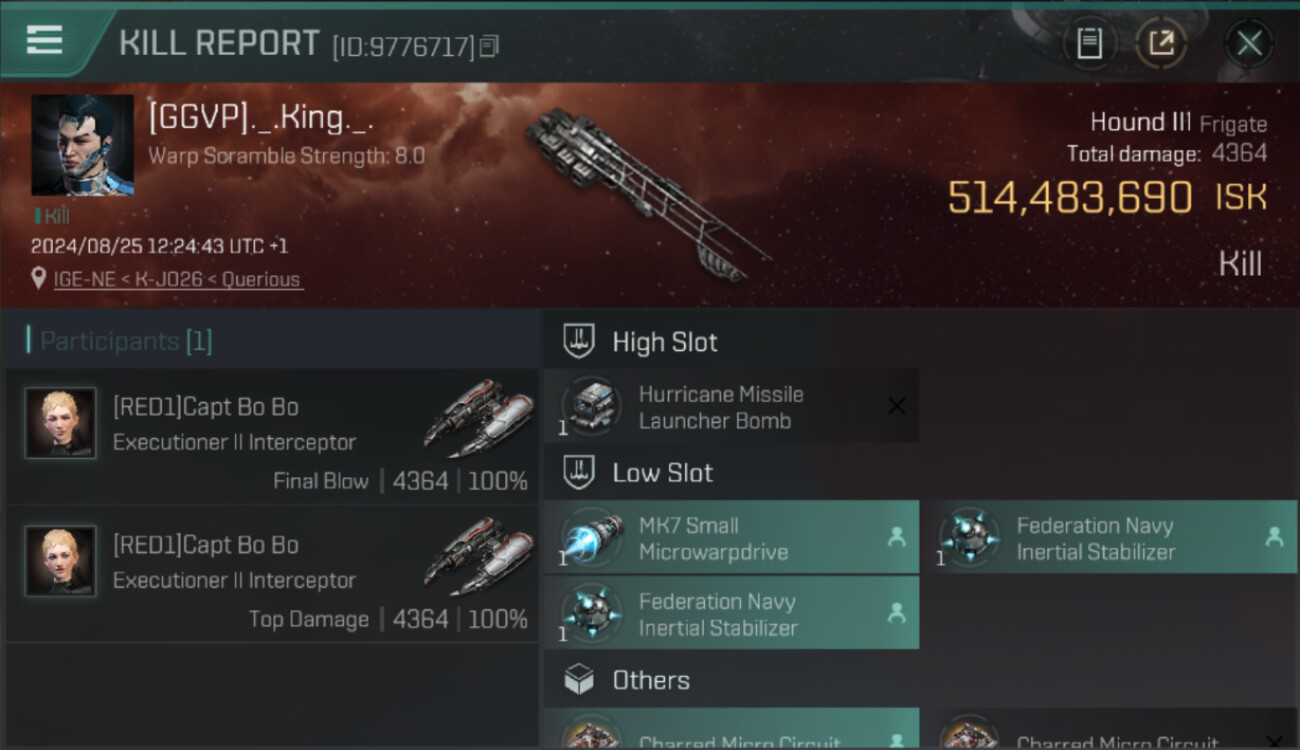Click person icon on right Inertial Stabilizer

(1274, 537)
